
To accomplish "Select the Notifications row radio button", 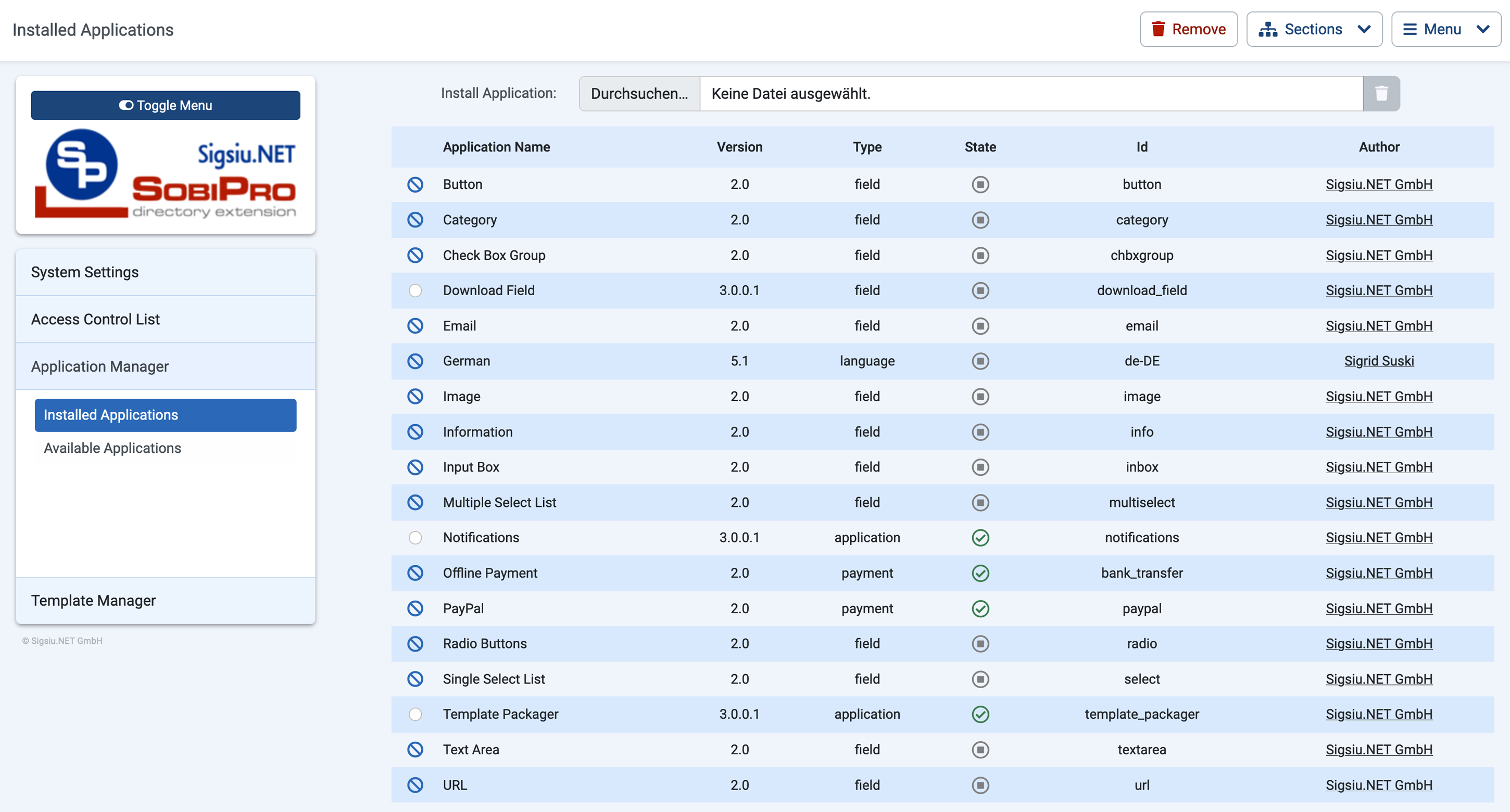I will pos(415,537).
